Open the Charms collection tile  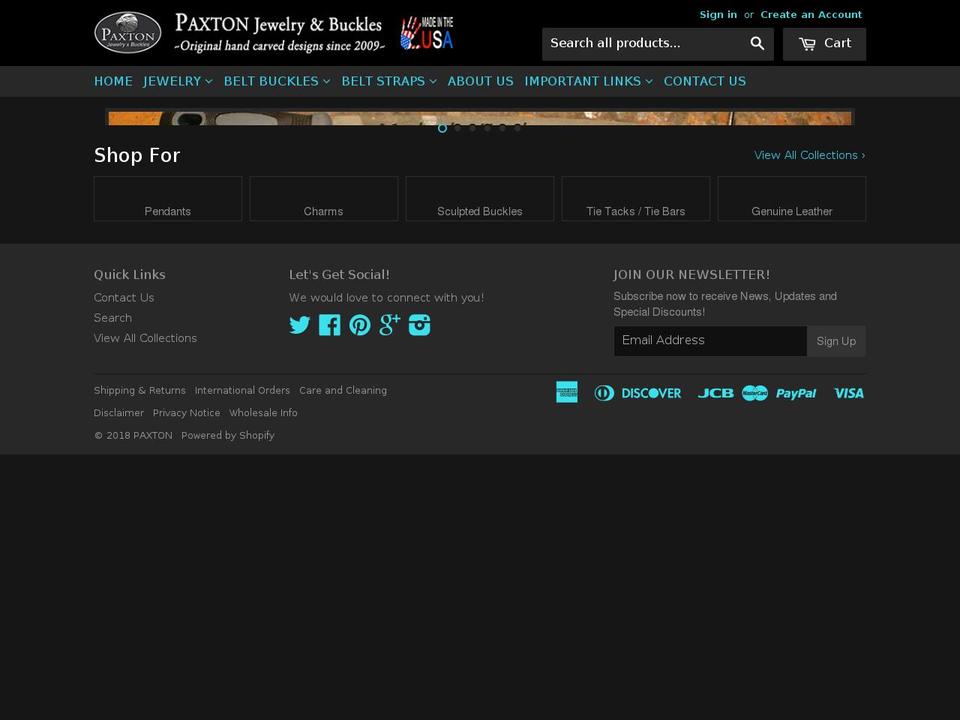pyautogui.click(x=323, y=199)
